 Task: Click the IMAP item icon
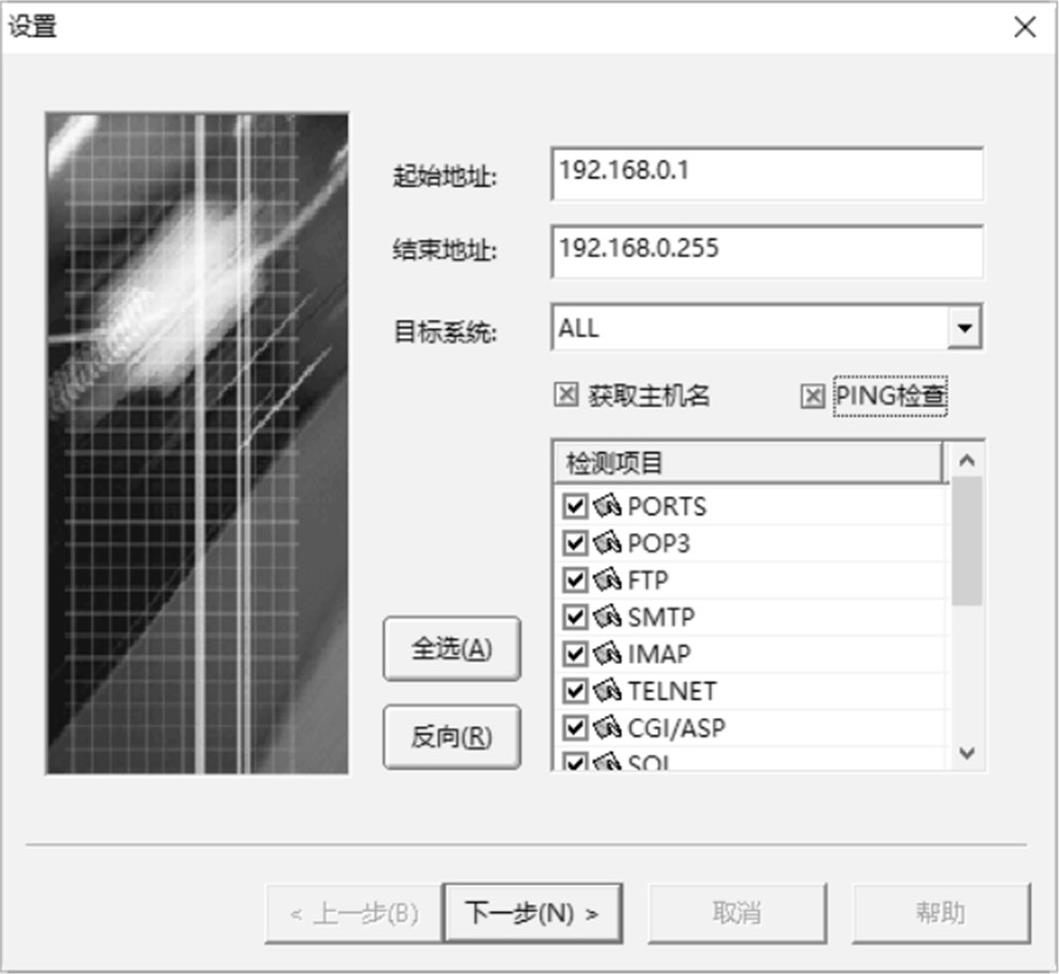606,653
